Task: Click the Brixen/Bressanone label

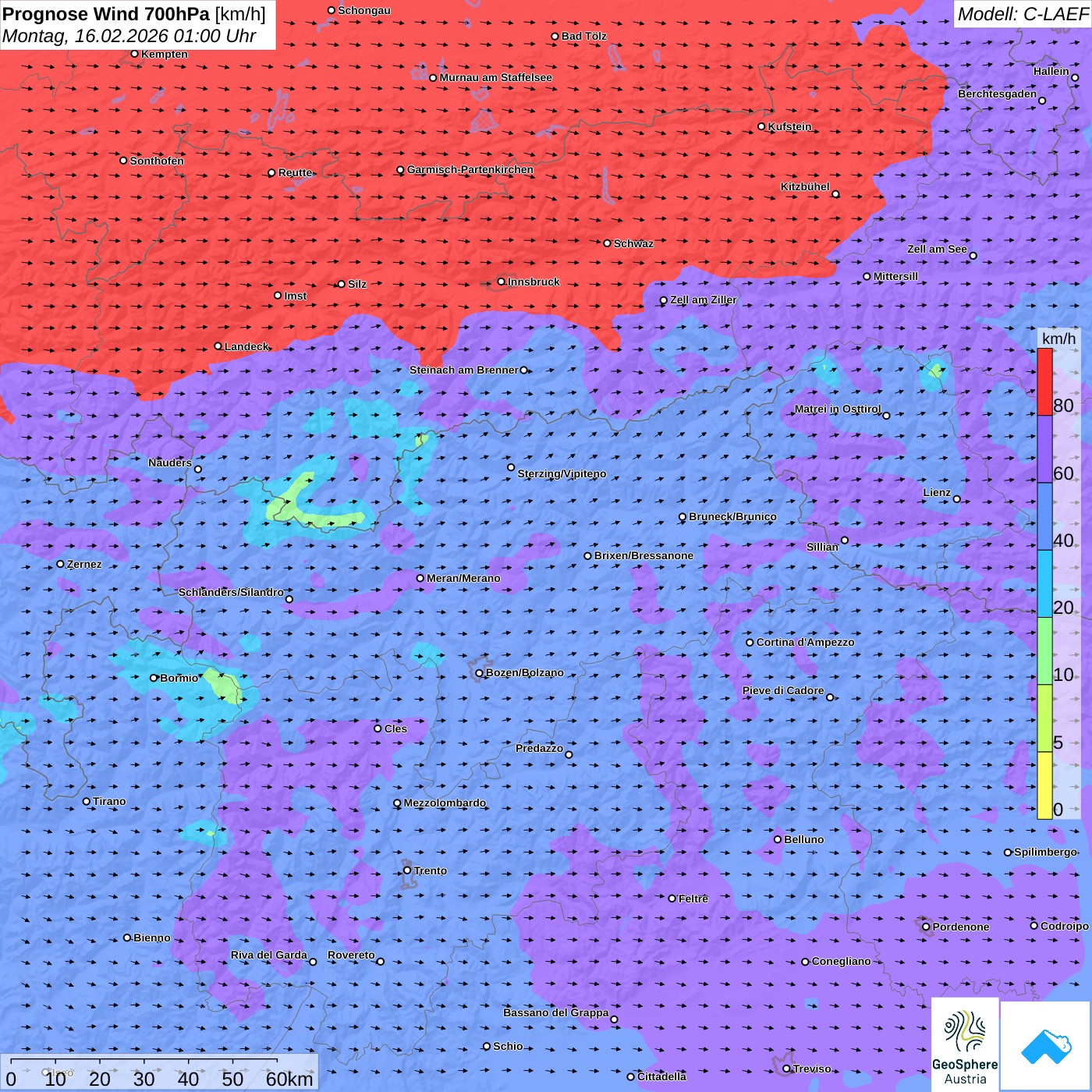Action: click(643, 555)
